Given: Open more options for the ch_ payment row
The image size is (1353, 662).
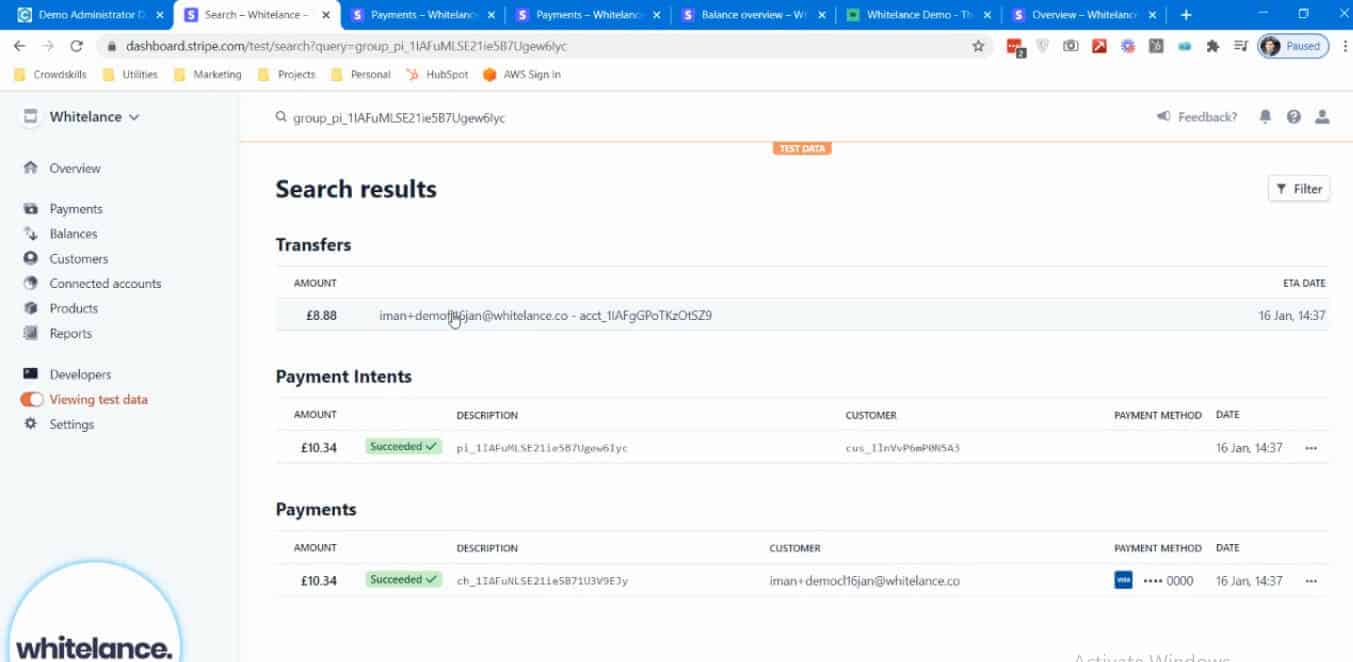Looking at the screenshot, I should [1311, 581].
